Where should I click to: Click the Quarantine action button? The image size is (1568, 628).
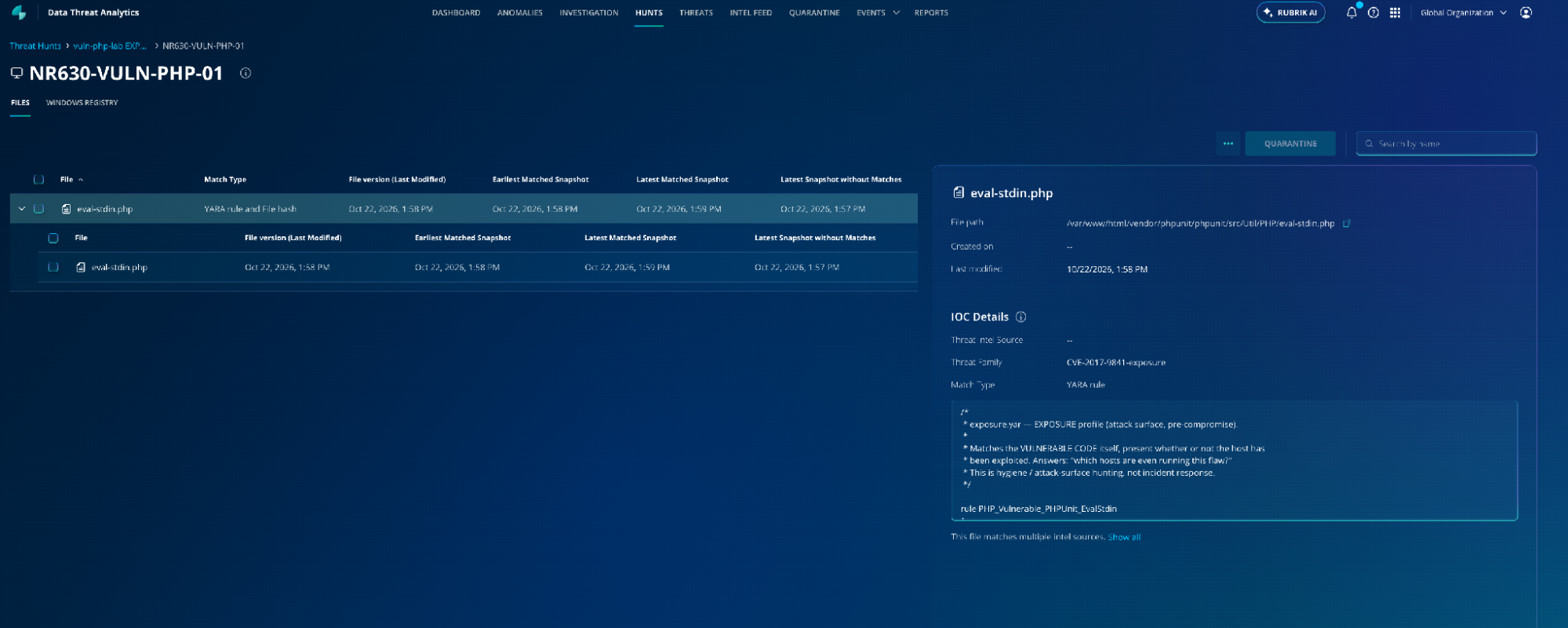tap(1290, 144)
